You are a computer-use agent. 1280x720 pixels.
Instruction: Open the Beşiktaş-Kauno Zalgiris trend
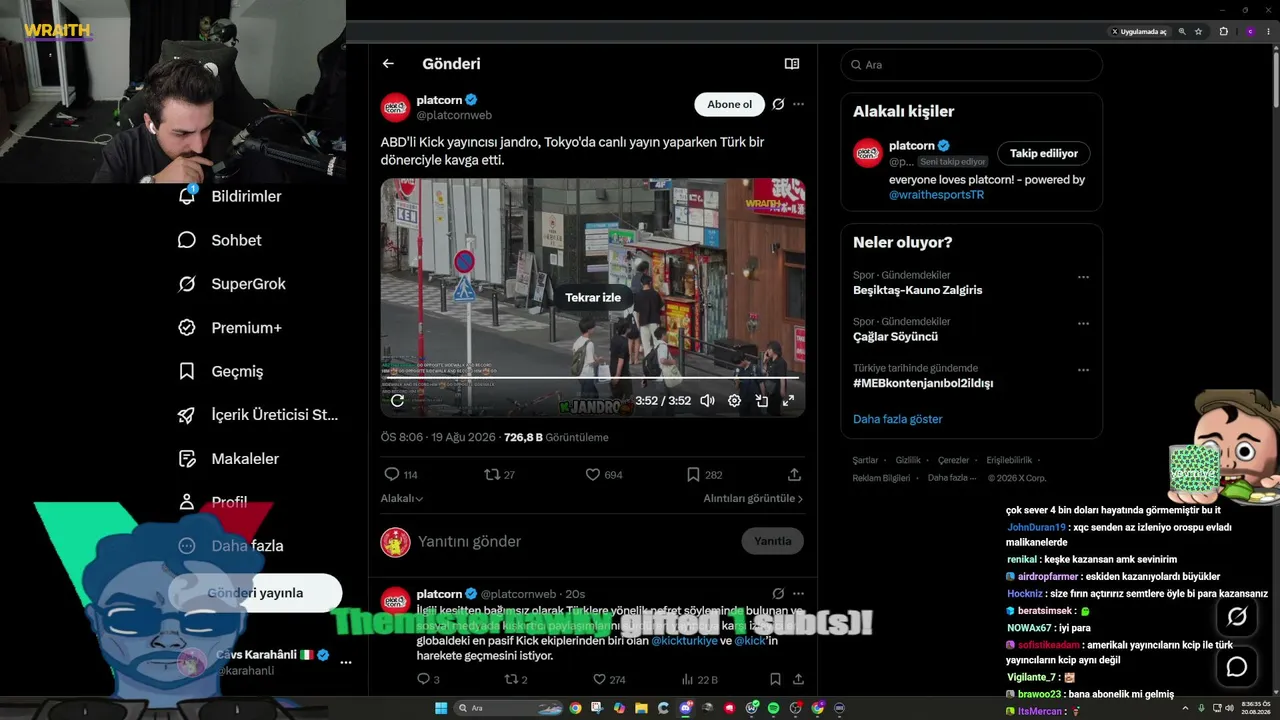click(x=918, y=290)
